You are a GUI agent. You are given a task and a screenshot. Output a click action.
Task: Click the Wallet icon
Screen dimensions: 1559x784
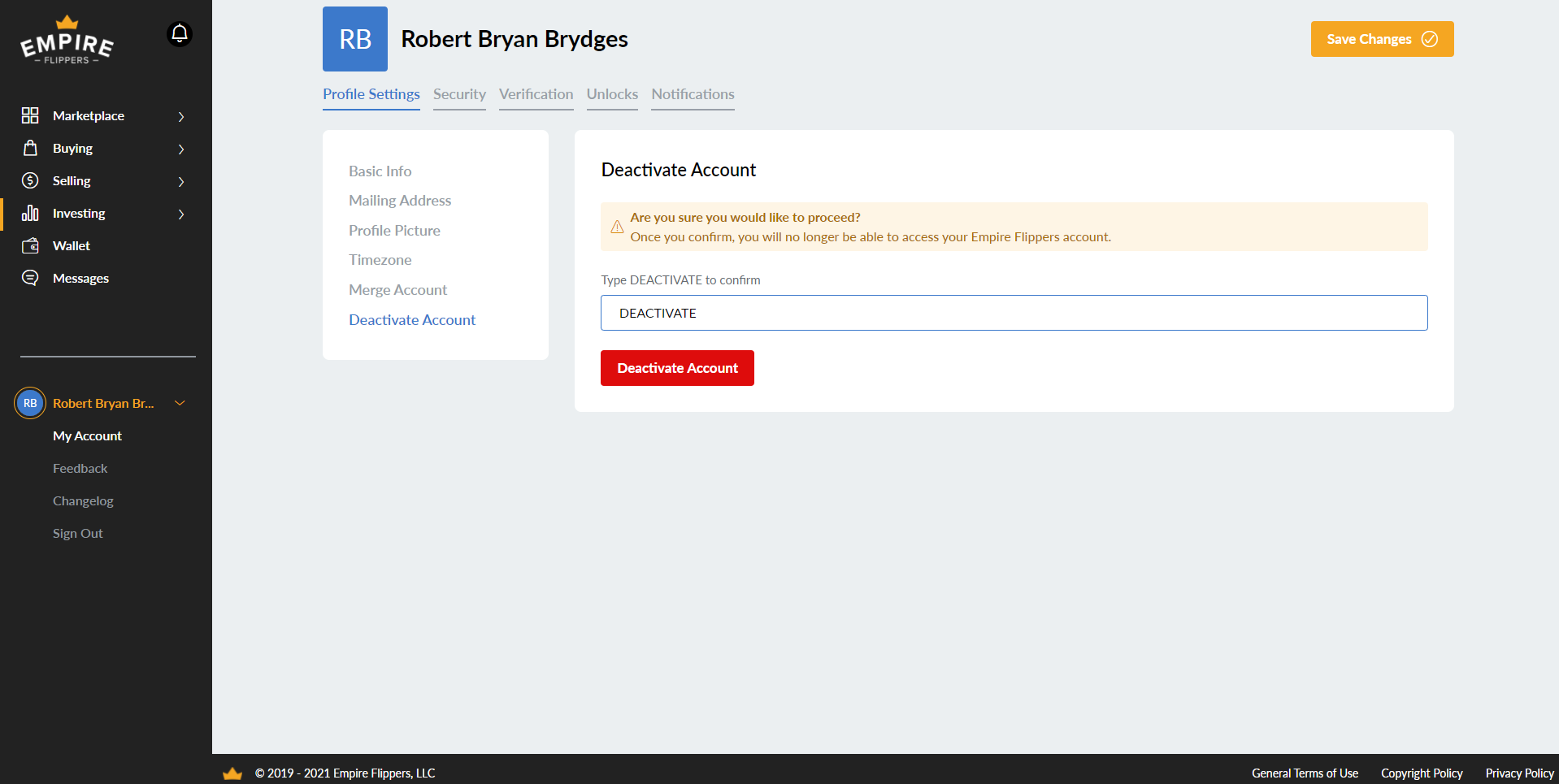30,245
